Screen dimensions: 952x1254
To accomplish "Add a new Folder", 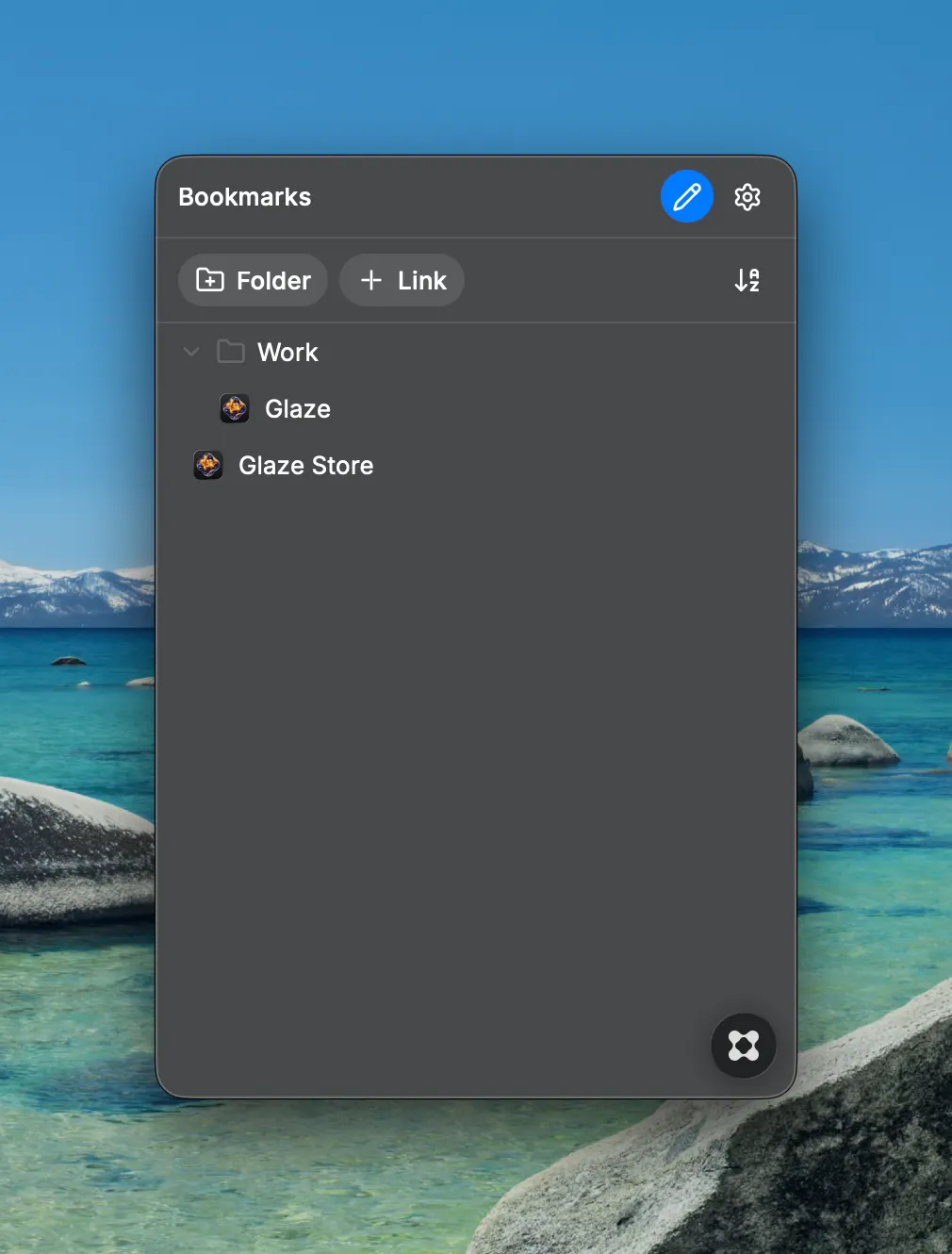I will [x=253, y=280].
